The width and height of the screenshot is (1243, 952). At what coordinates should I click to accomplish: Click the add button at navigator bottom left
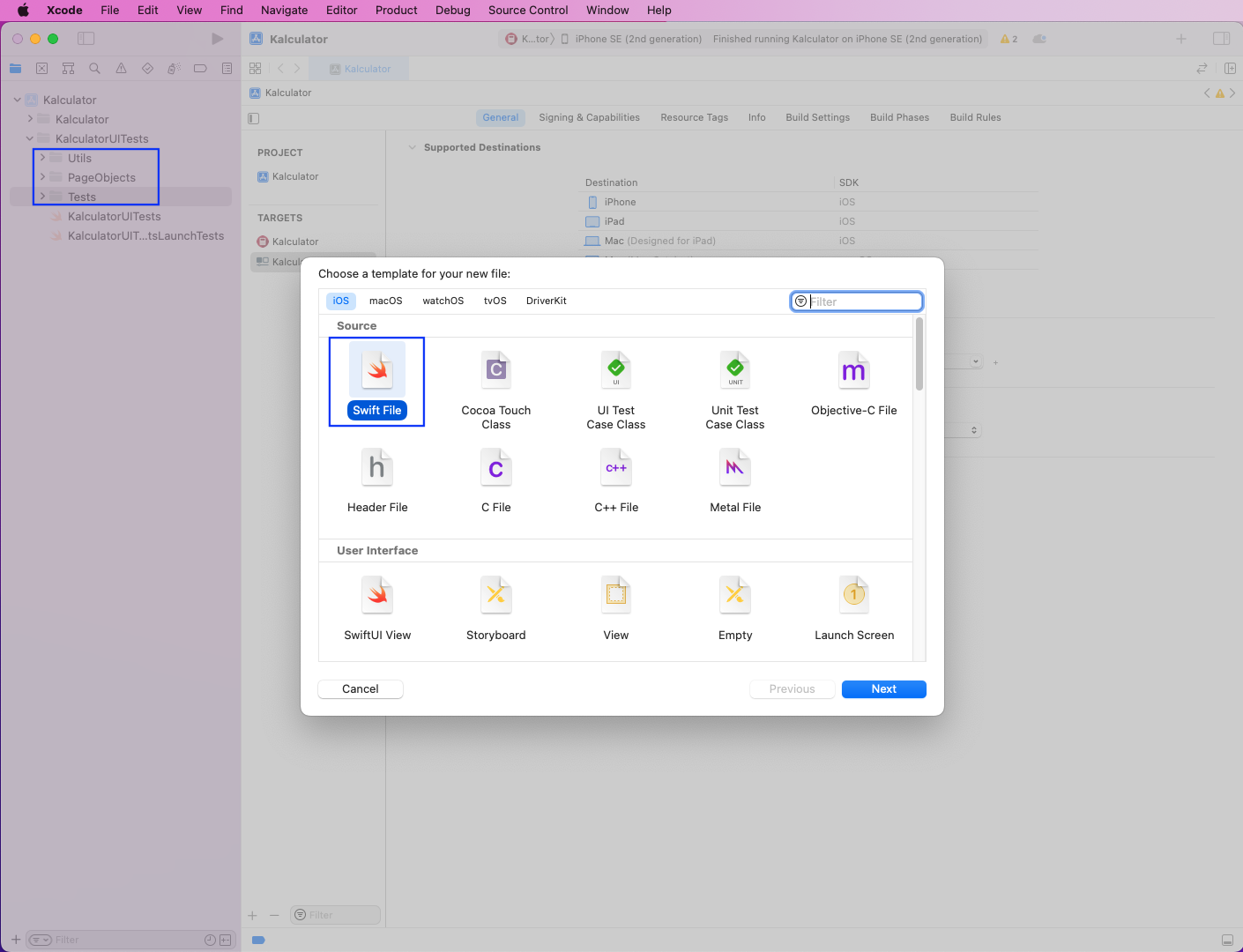click(15, 940)
